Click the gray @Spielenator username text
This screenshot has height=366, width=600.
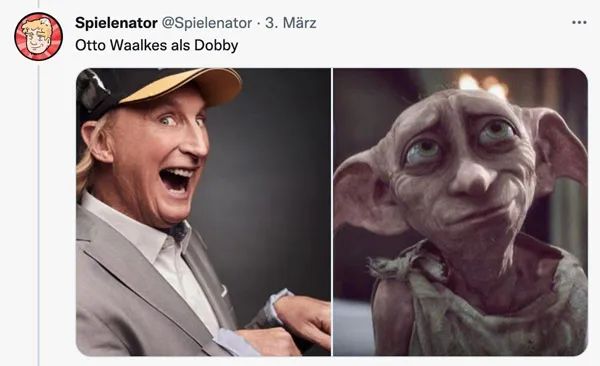[x=207, y=23]
